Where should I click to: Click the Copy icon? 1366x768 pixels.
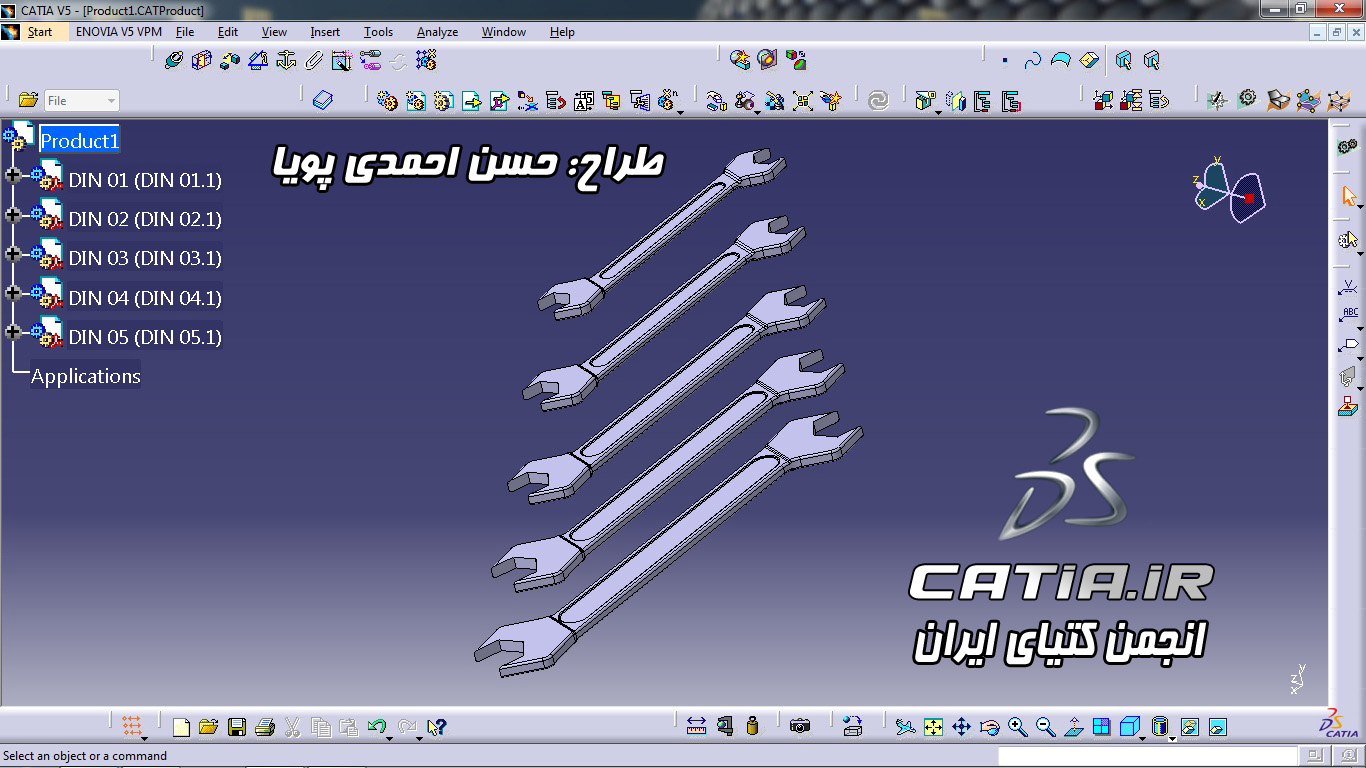click(x=321, y=727)
